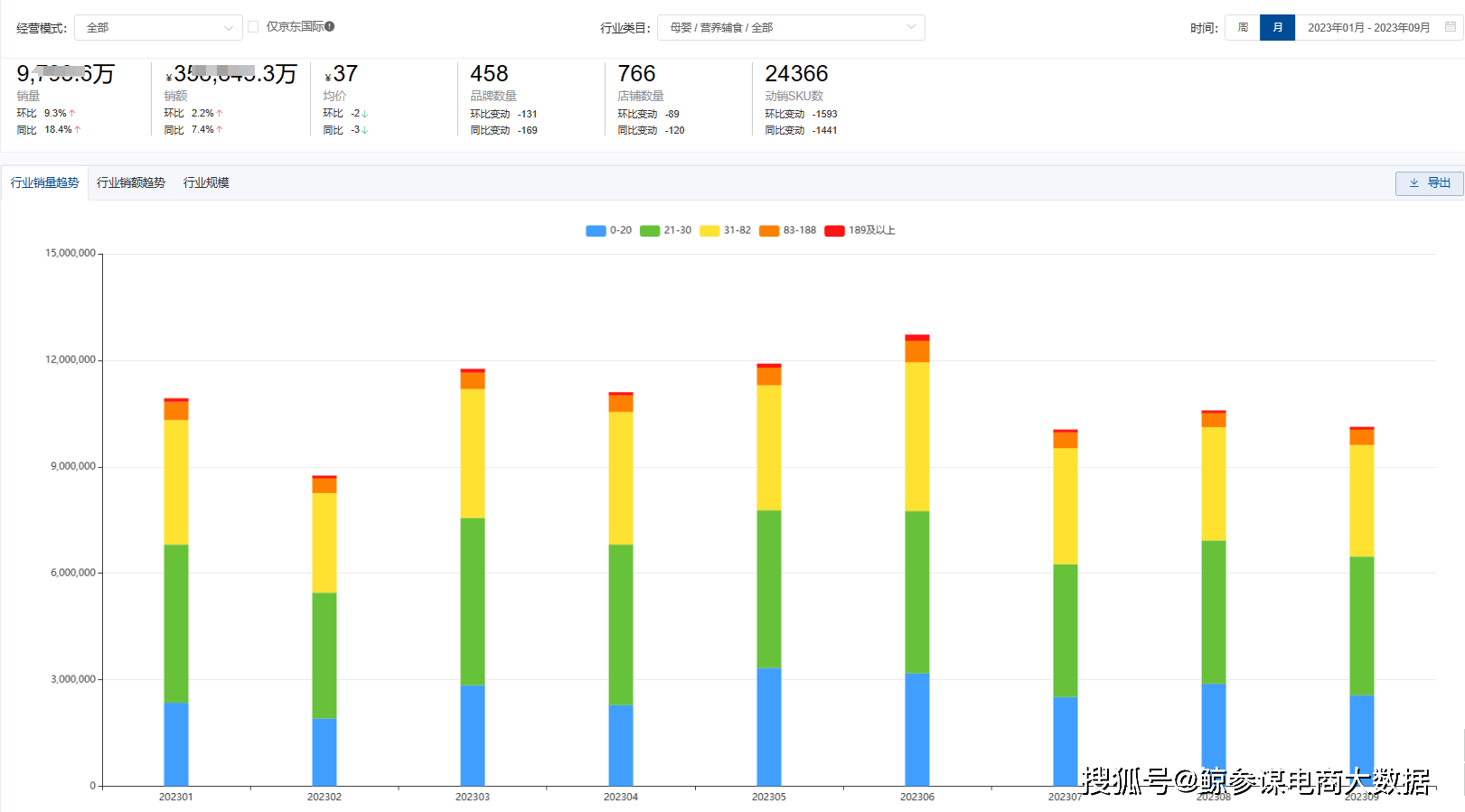Screen dimensions: 1465x812
Task: Click the ¥37 均价 value
Action: point(341,74)
